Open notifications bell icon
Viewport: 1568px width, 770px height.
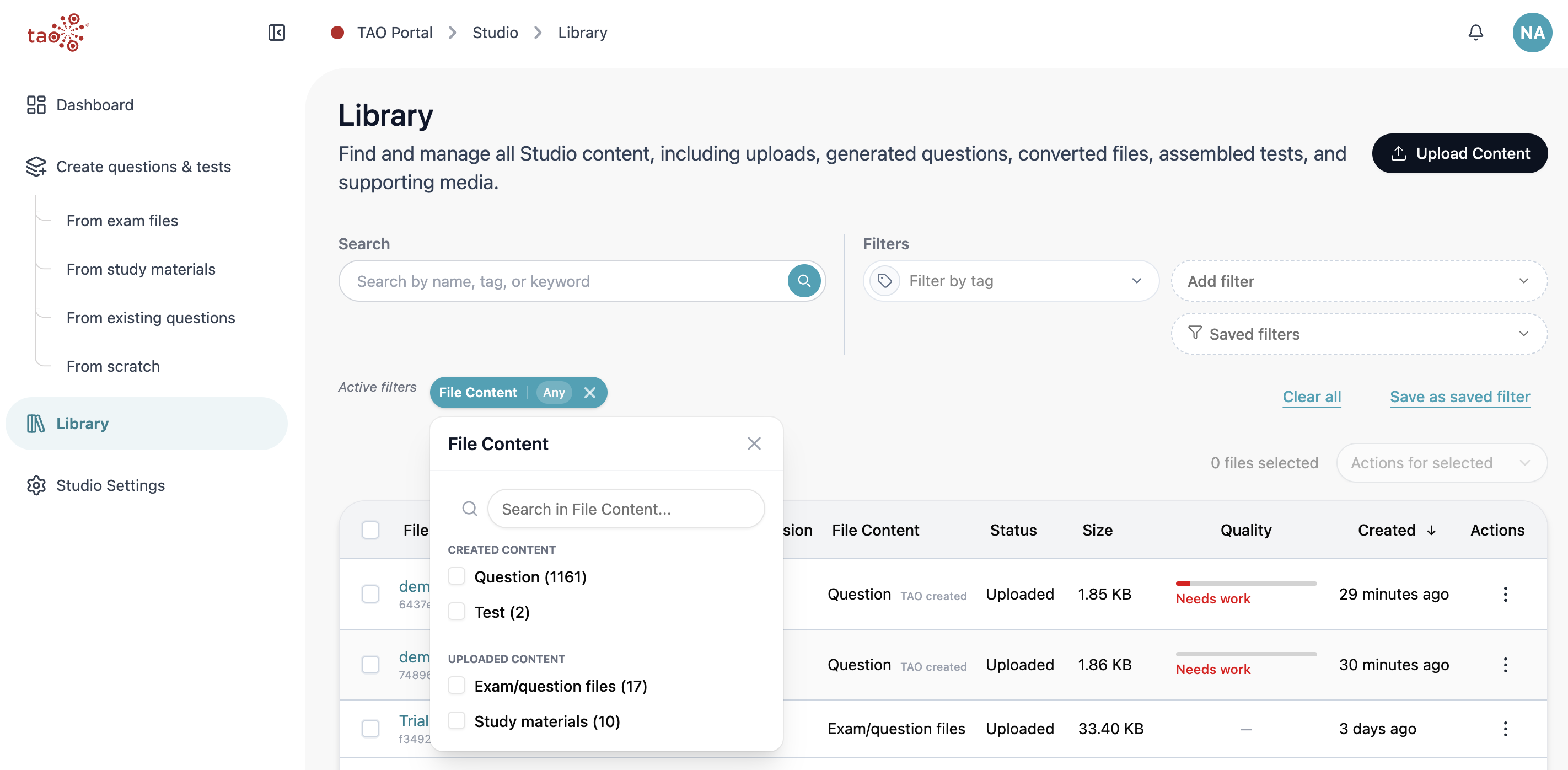tap(1475, 33)
